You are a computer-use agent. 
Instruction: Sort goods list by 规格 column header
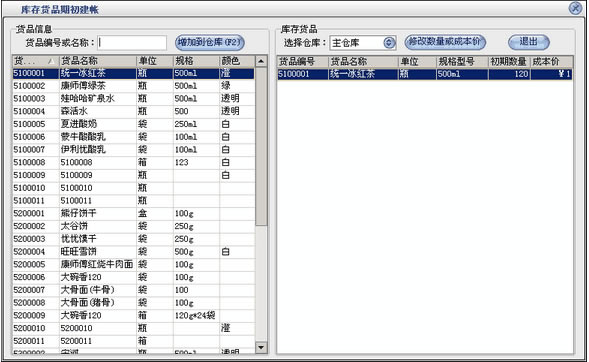point(196,61)
